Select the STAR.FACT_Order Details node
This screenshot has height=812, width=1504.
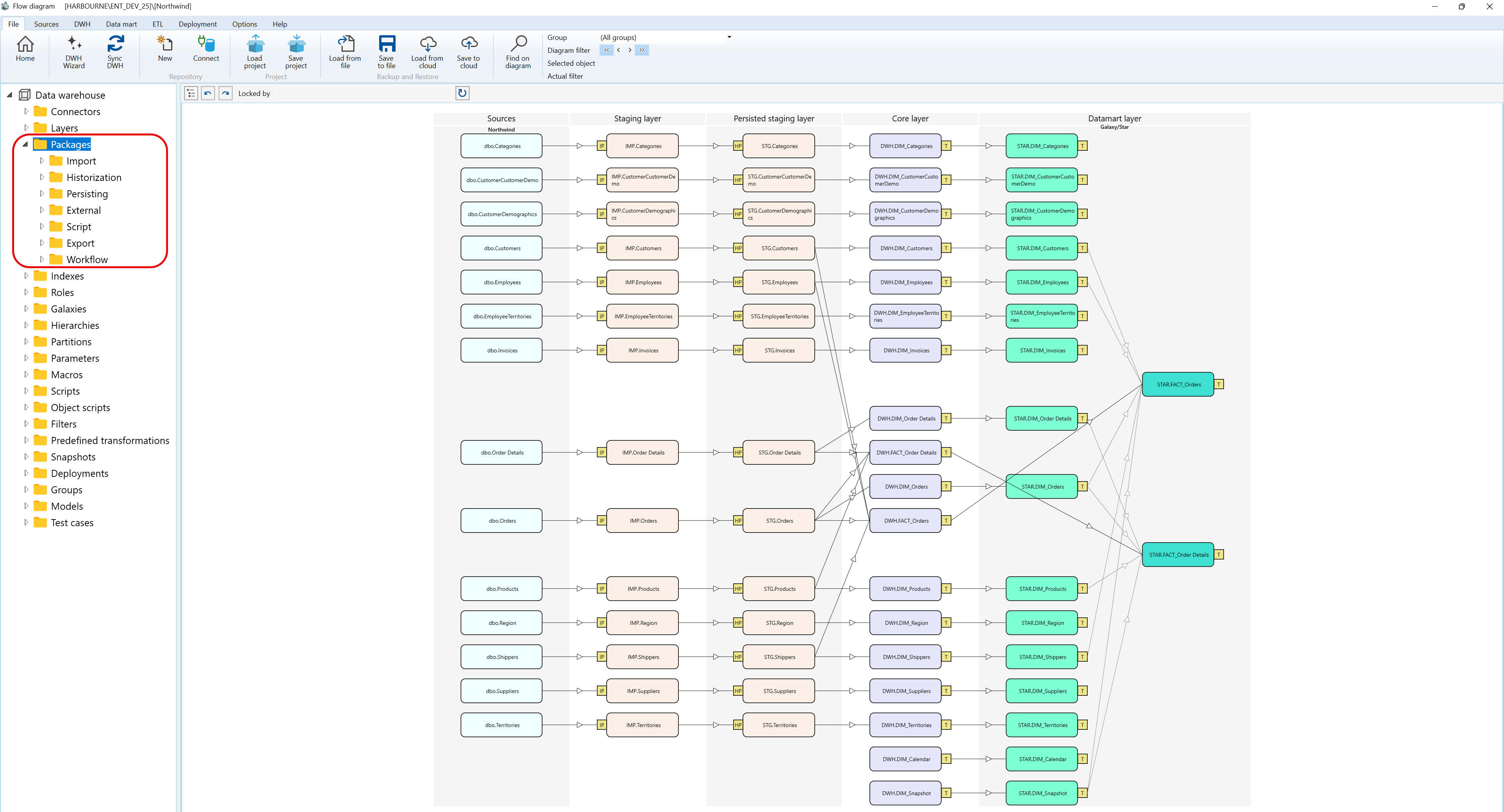[x=1178, y=554]
